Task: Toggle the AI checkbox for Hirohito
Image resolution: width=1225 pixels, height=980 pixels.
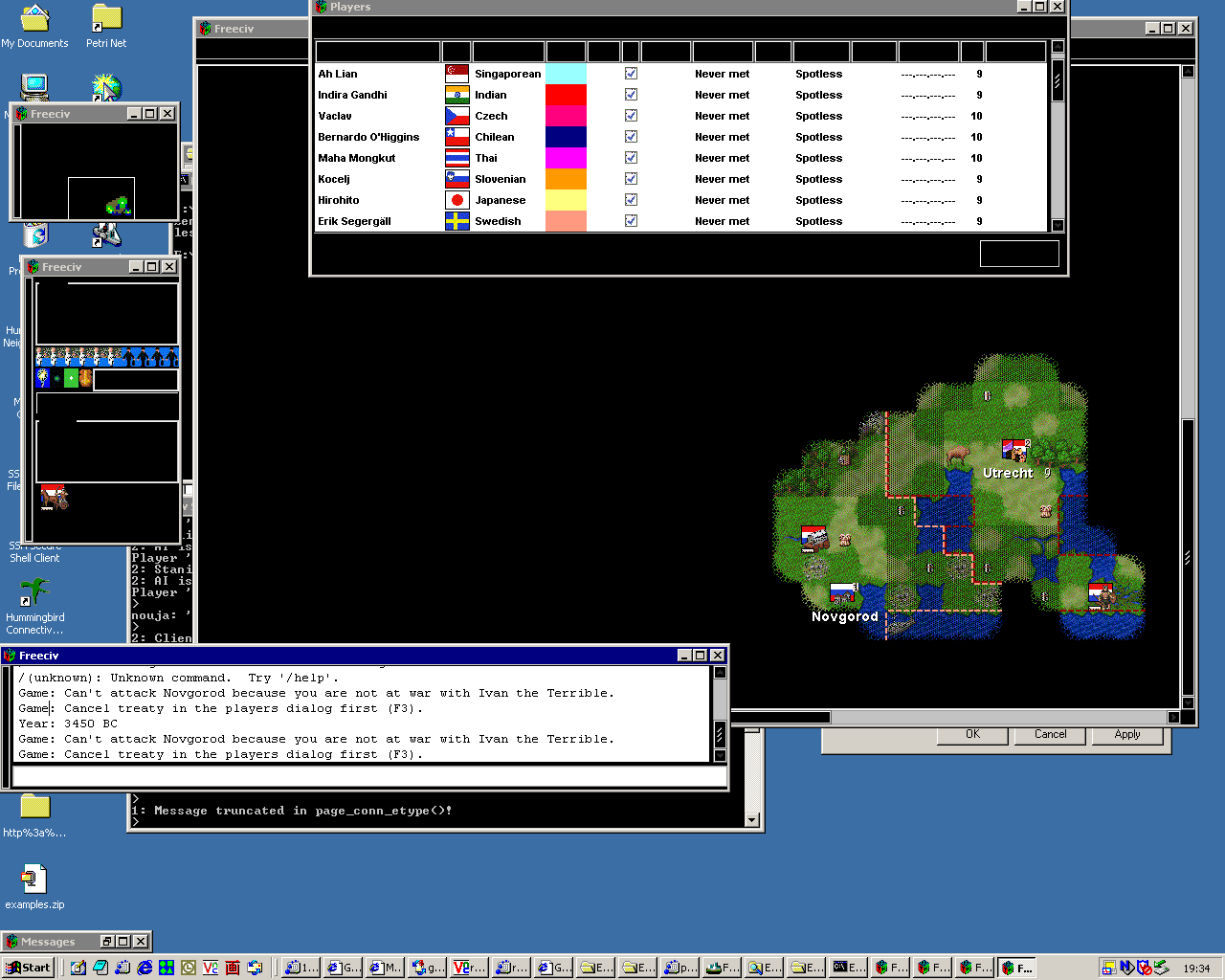Action: click(631, 200)
